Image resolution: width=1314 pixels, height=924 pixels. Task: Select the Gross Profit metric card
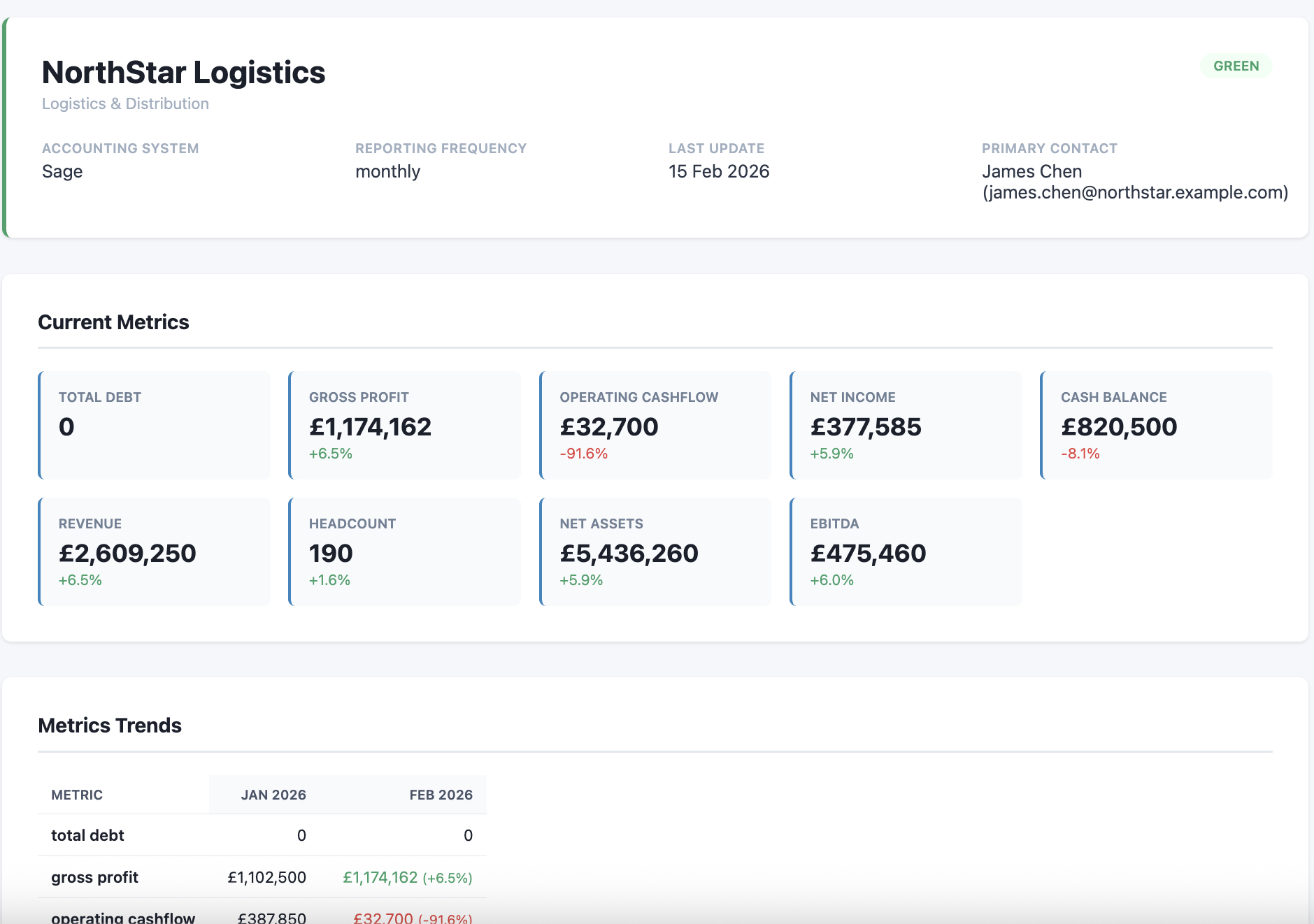pos(404,424)
